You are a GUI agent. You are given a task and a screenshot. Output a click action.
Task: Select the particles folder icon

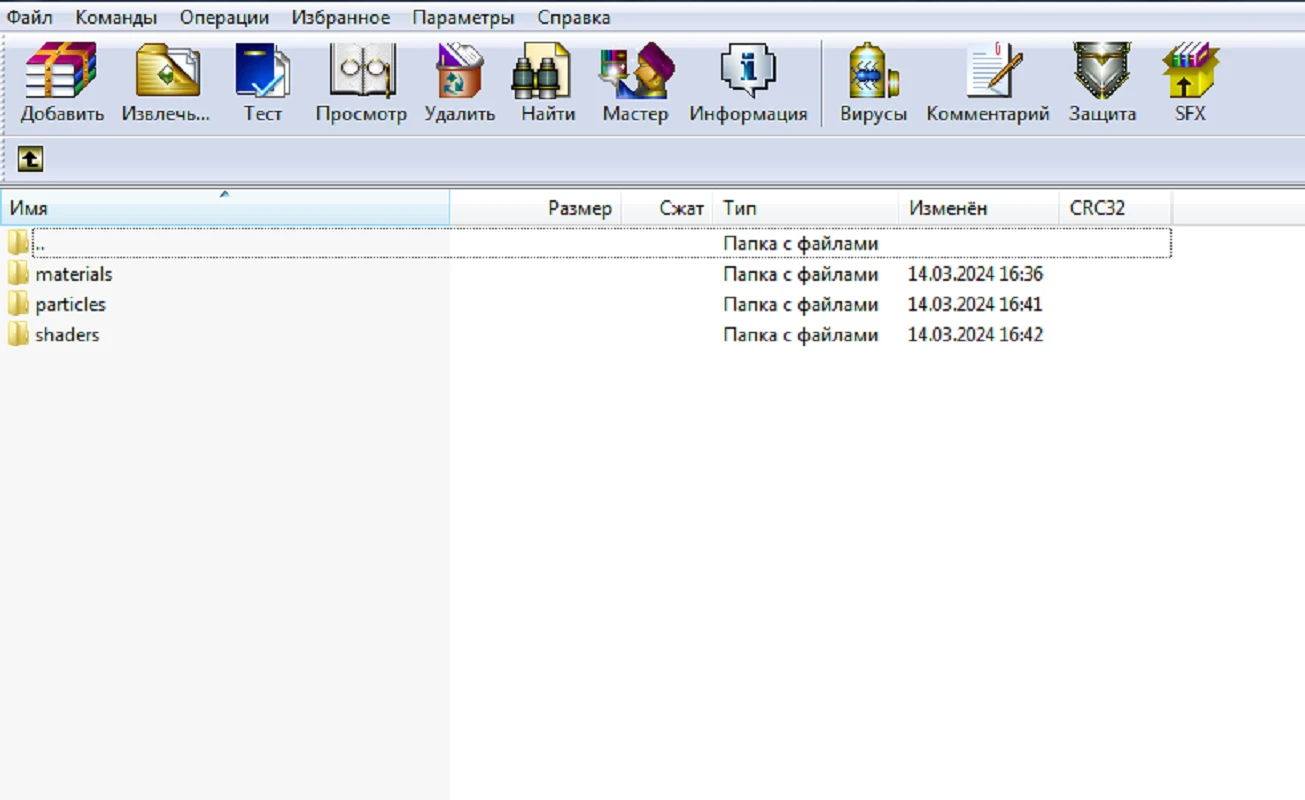pos(18,304)
